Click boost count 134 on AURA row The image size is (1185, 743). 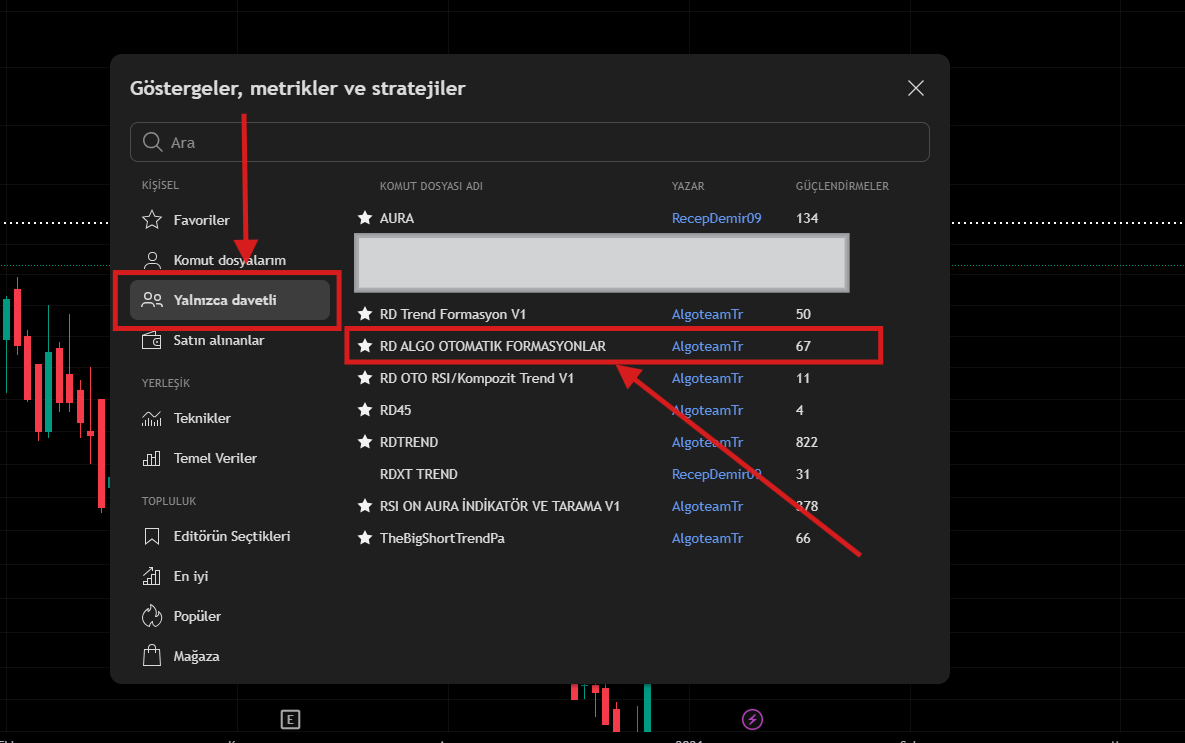807,218
